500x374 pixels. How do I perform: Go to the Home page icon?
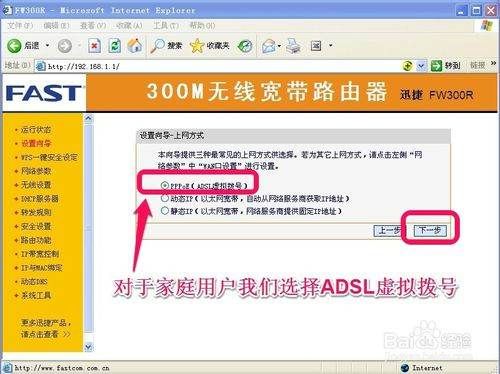pyautogui.click(x=135, y=46)
